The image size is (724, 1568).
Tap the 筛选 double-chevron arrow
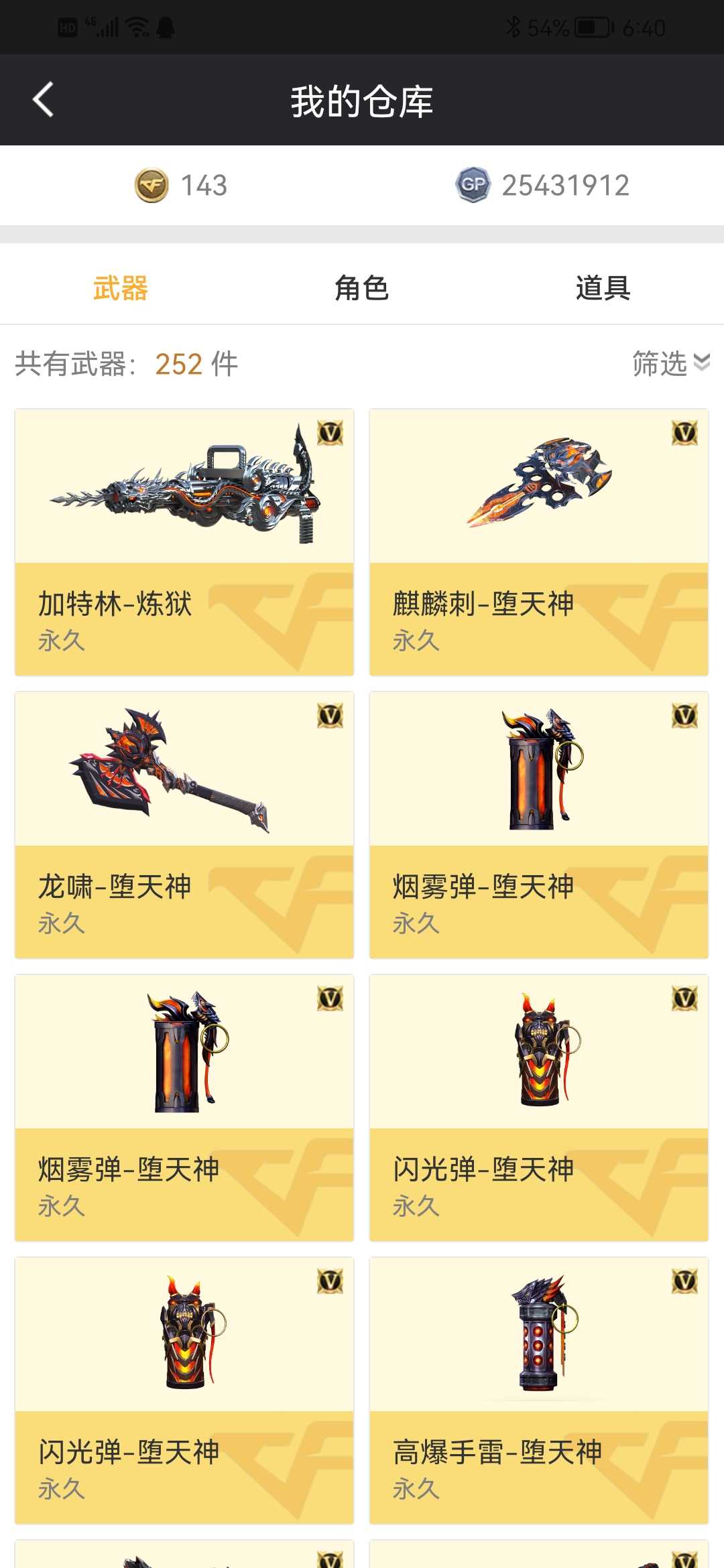point(702,363)
